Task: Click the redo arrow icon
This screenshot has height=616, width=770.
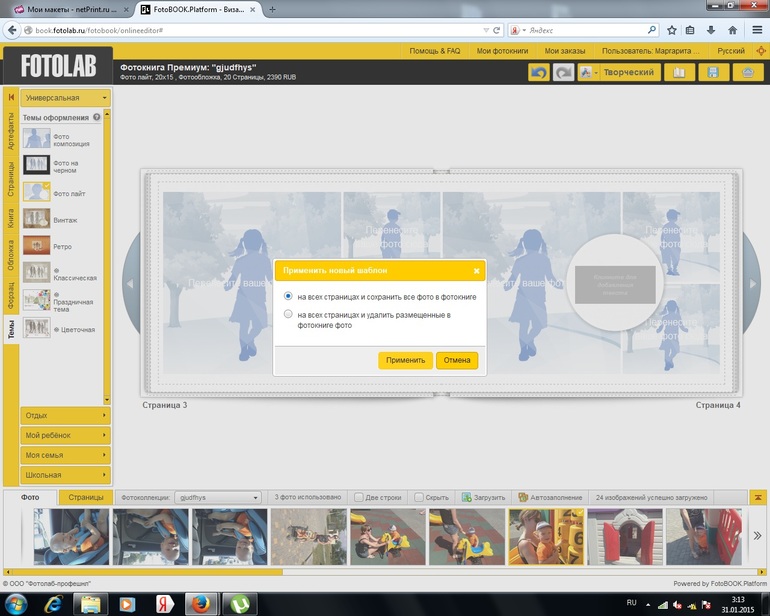Action: pyautogui.click(x=563, y=73)
